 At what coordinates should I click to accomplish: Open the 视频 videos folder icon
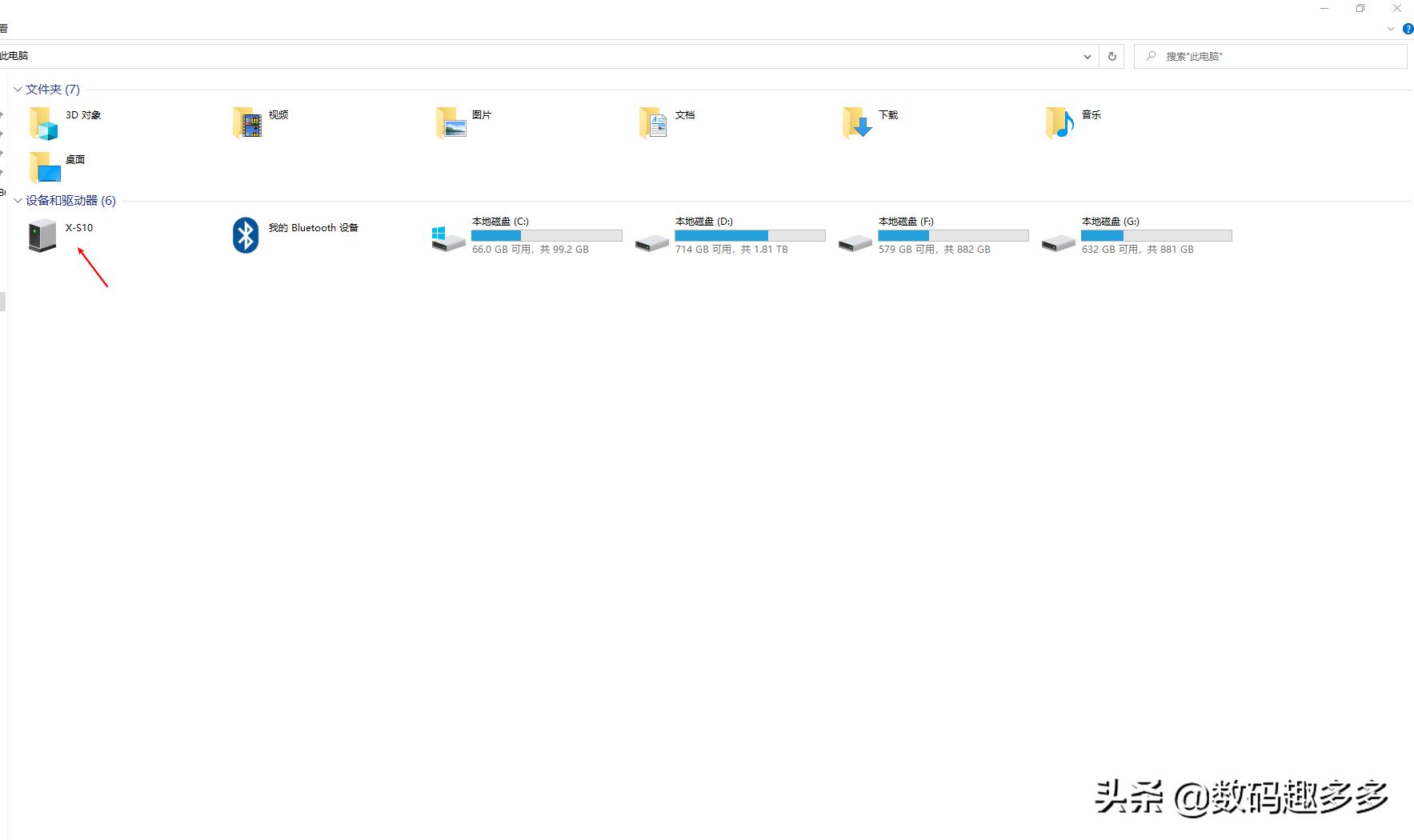pyautogui.click(x=247, y=123)
